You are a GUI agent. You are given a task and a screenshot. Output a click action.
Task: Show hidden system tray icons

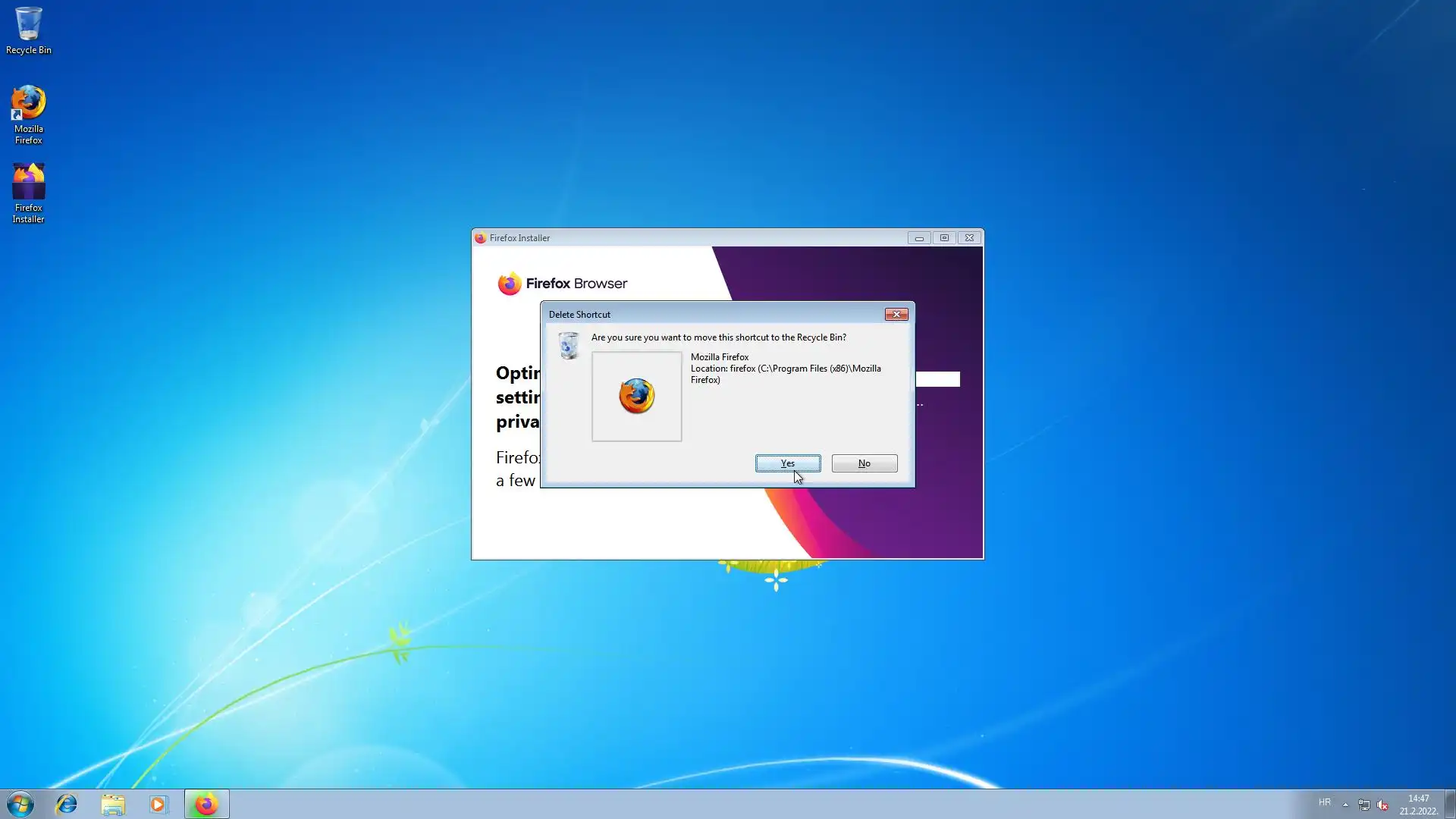pyautogui.click(x=1345, y=805)
